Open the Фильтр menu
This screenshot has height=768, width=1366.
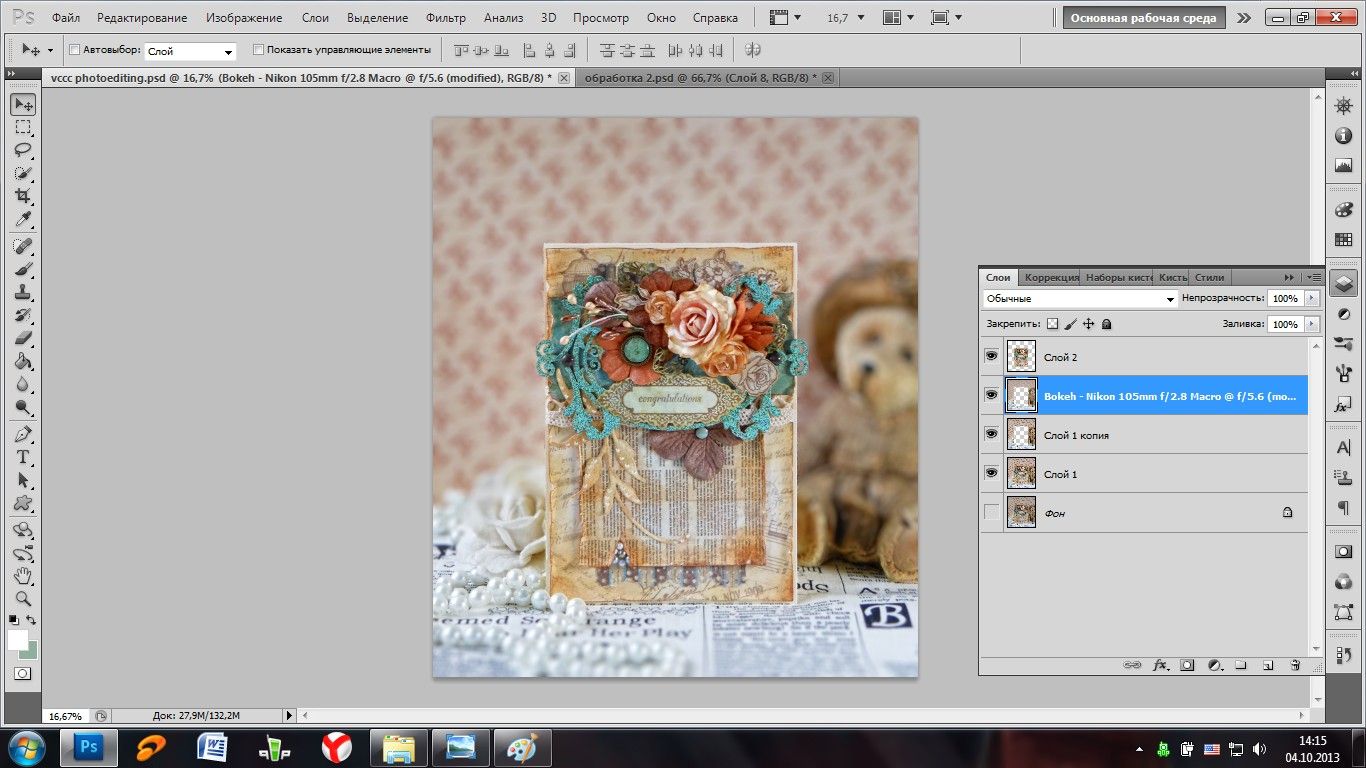pos(445,18)
